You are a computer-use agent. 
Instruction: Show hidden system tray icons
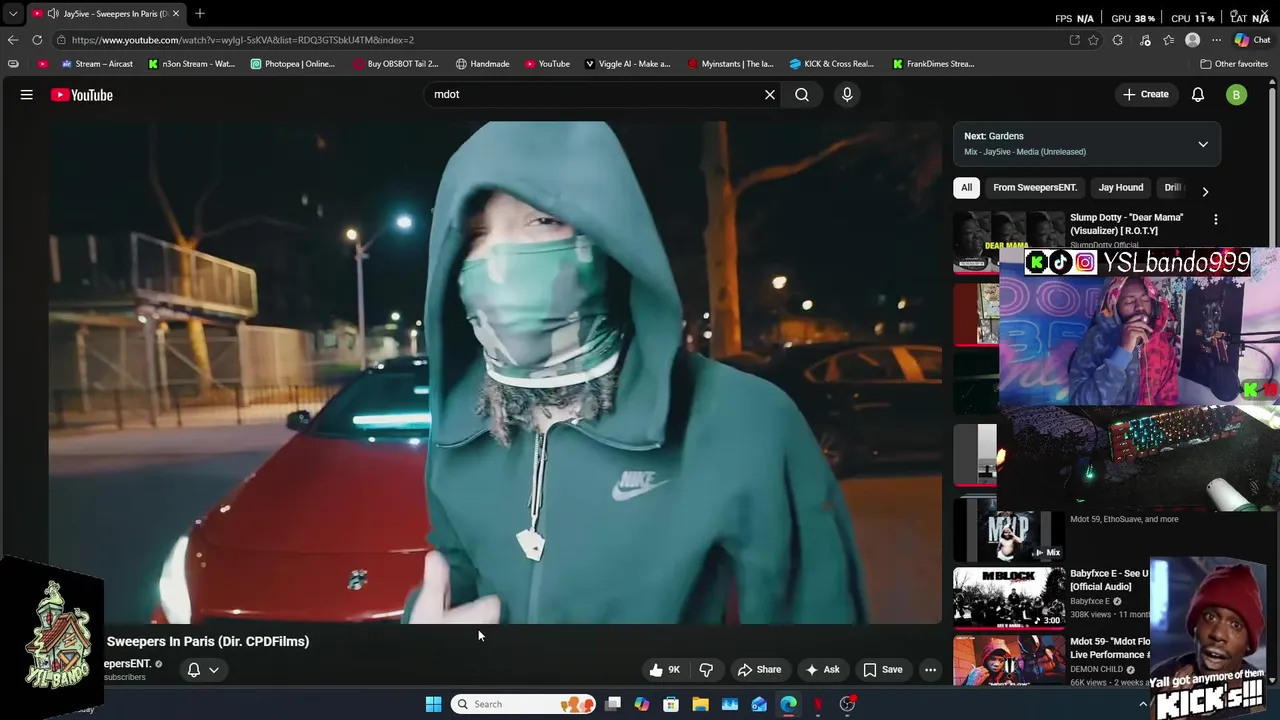tap(1143, 704)
